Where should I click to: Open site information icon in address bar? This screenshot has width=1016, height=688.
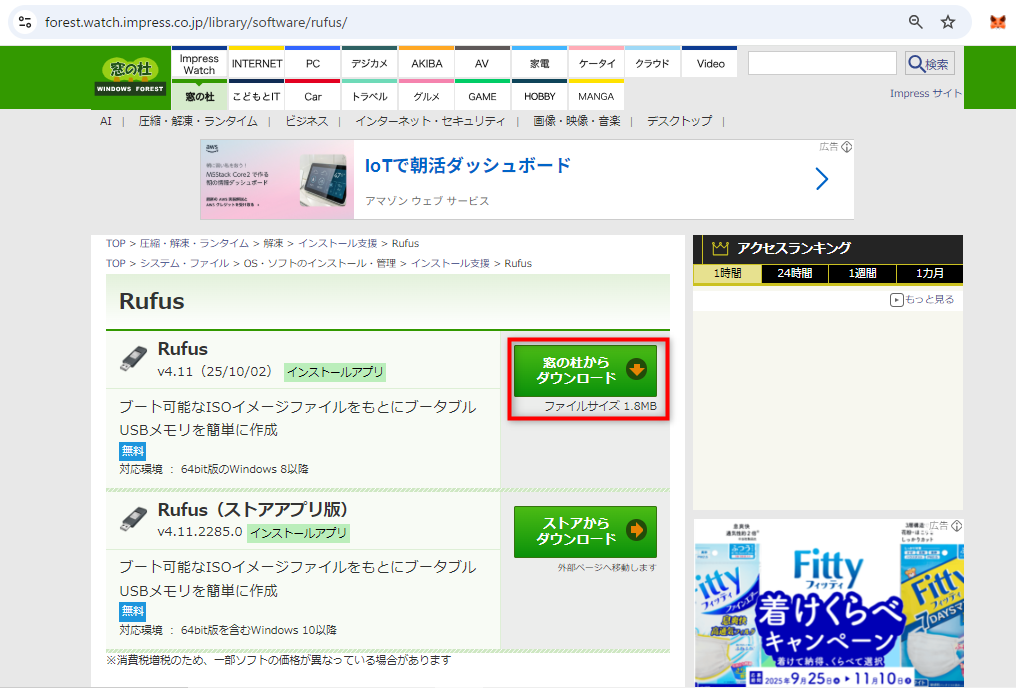tap(25, 22)
